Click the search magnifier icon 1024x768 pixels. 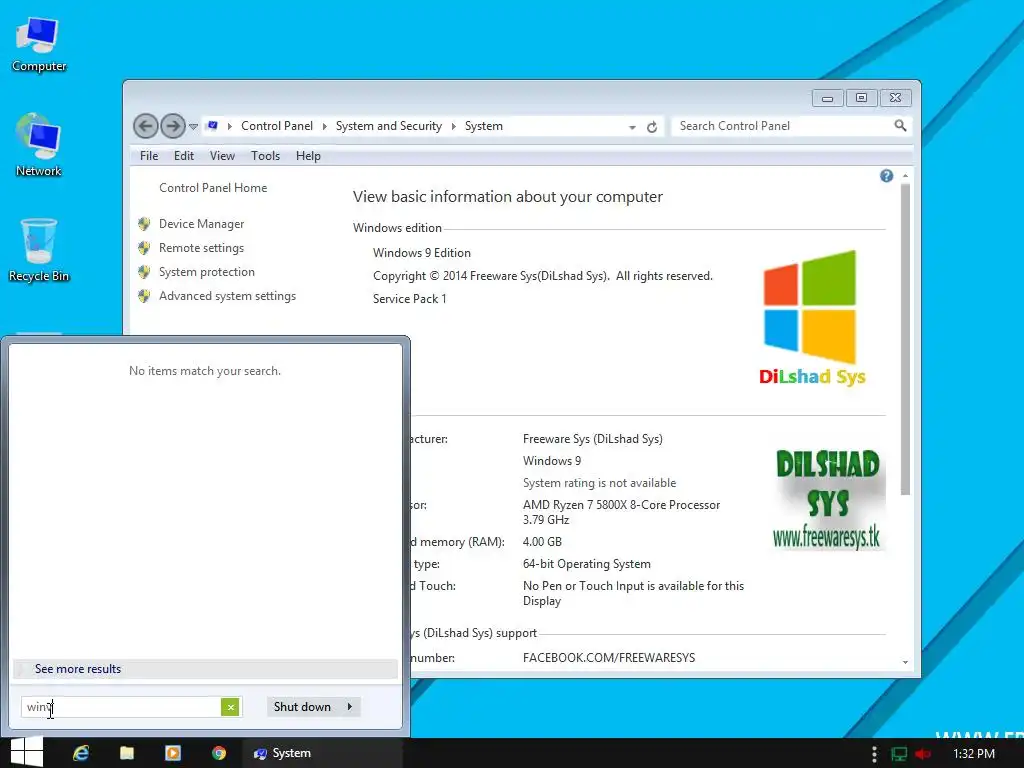901,125
